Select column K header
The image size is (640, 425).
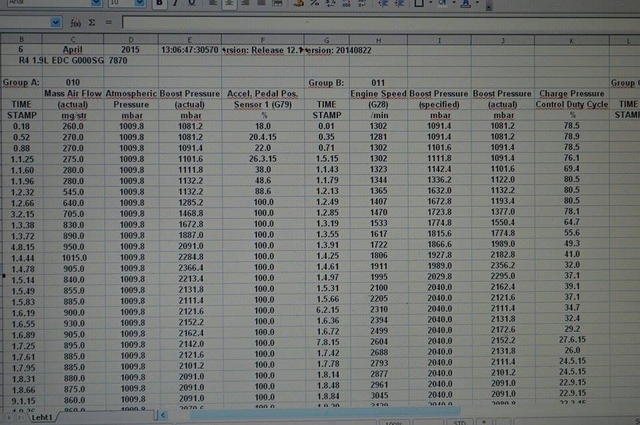pos(572,40)
